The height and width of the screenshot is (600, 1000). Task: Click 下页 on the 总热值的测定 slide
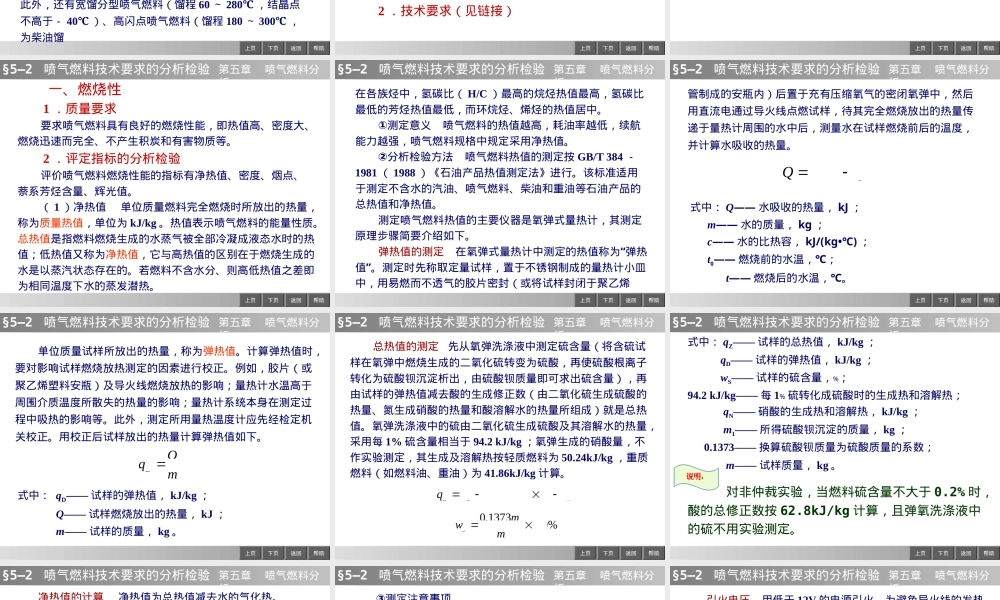[608, 553]
